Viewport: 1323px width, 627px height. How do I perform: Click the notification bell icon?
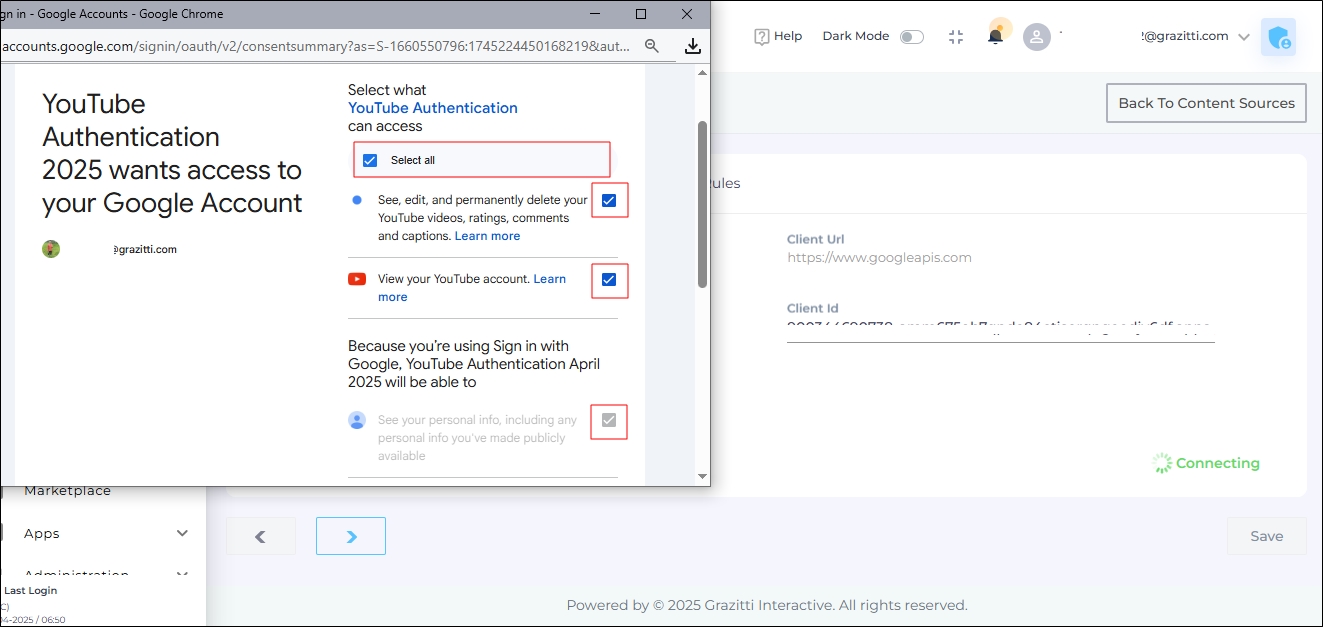tap(995, 37)
